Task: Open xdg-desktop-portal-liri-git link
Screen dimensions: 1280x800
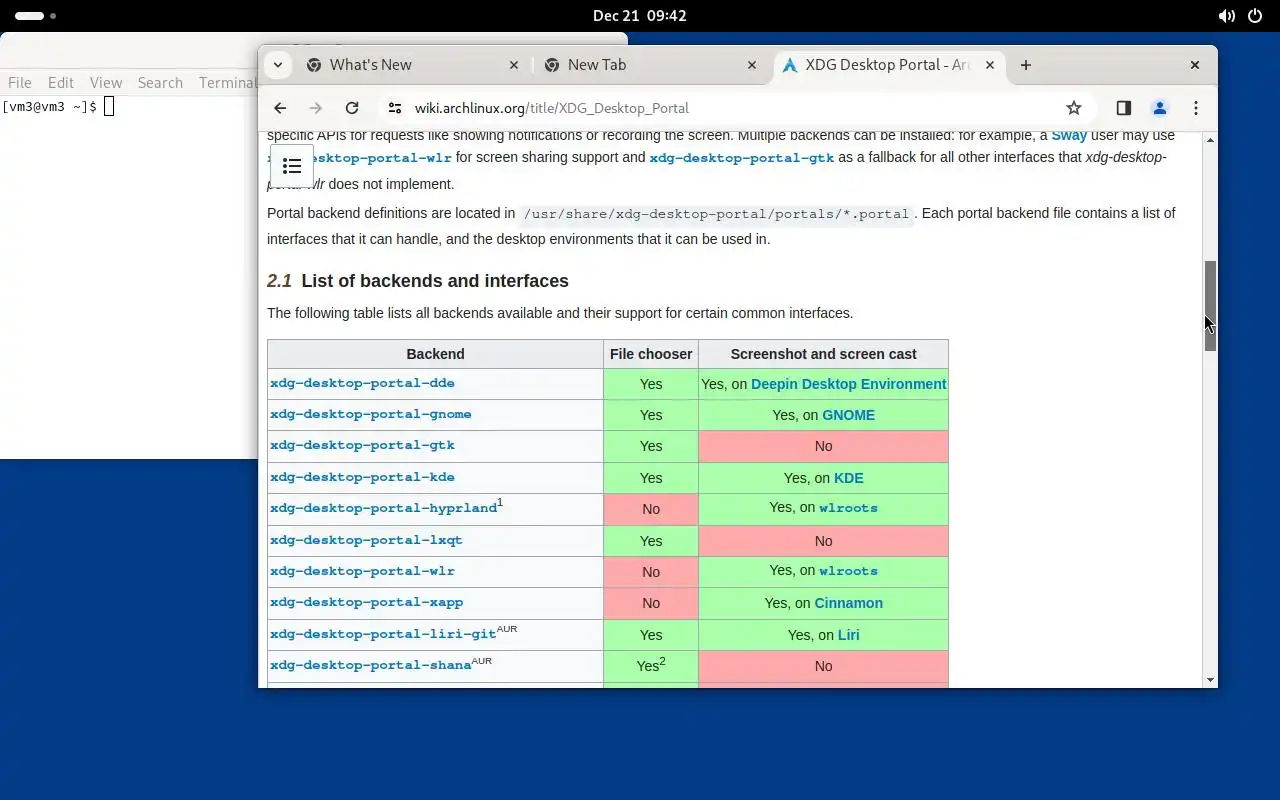Action: 383,634
